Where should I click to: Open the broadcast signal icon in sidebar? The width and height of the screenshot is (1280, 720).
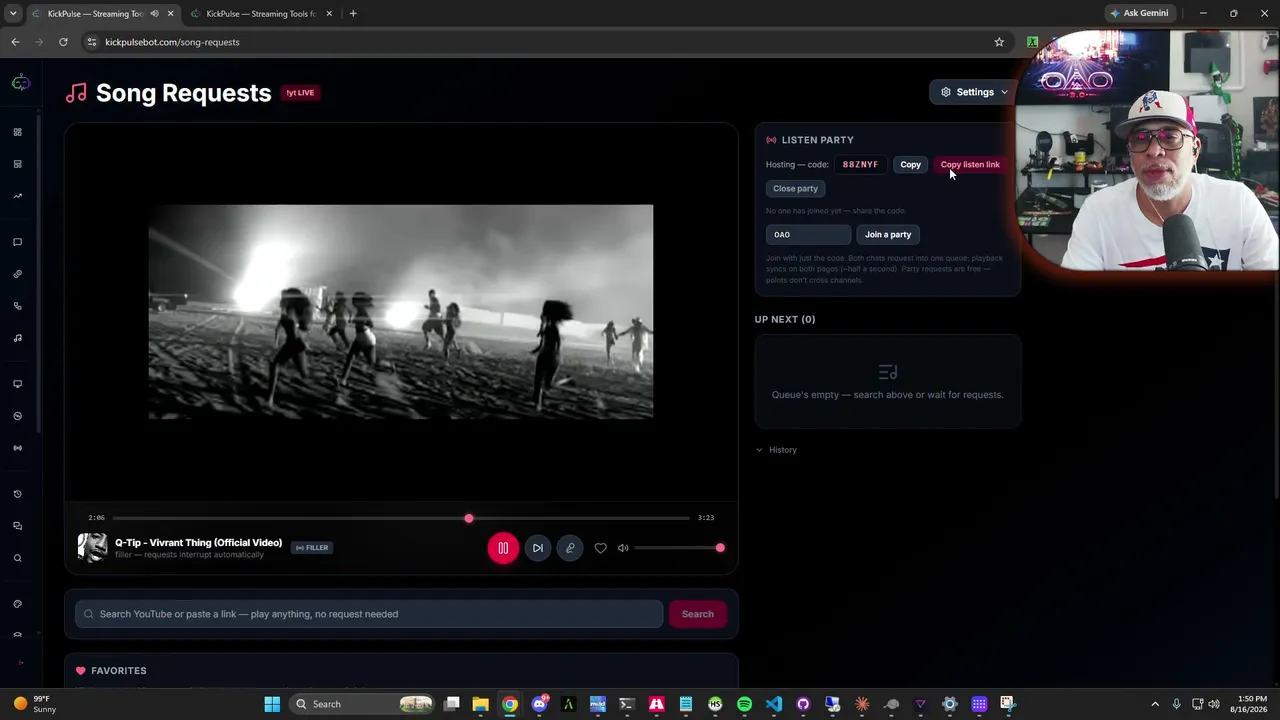tap(17, 448)
